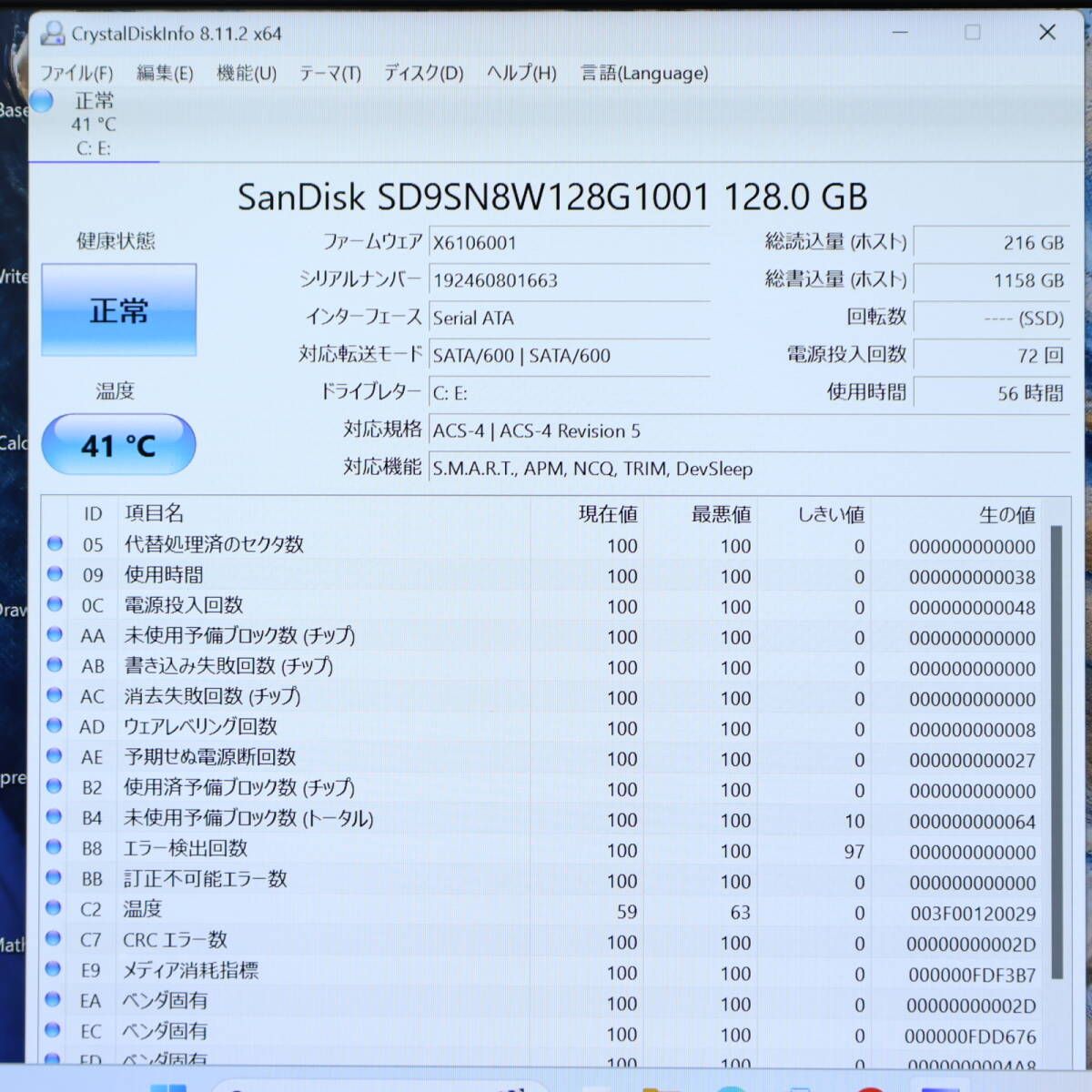Select the 代替処理済のセクタ数 attribute name

(214, 544)
